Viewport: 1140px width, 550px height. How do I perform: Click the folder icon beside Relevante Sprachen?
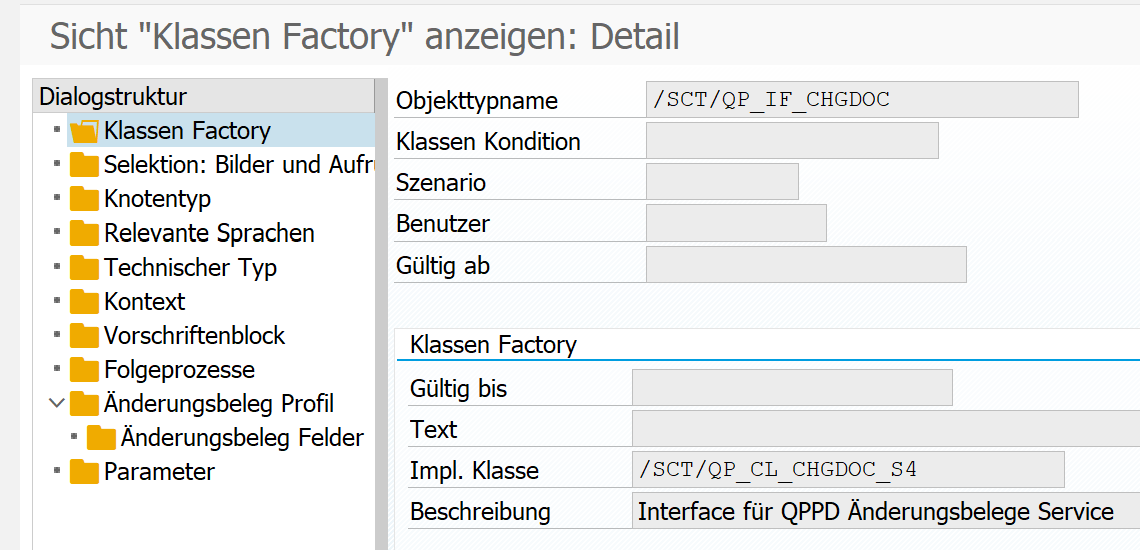pos(84,233)
